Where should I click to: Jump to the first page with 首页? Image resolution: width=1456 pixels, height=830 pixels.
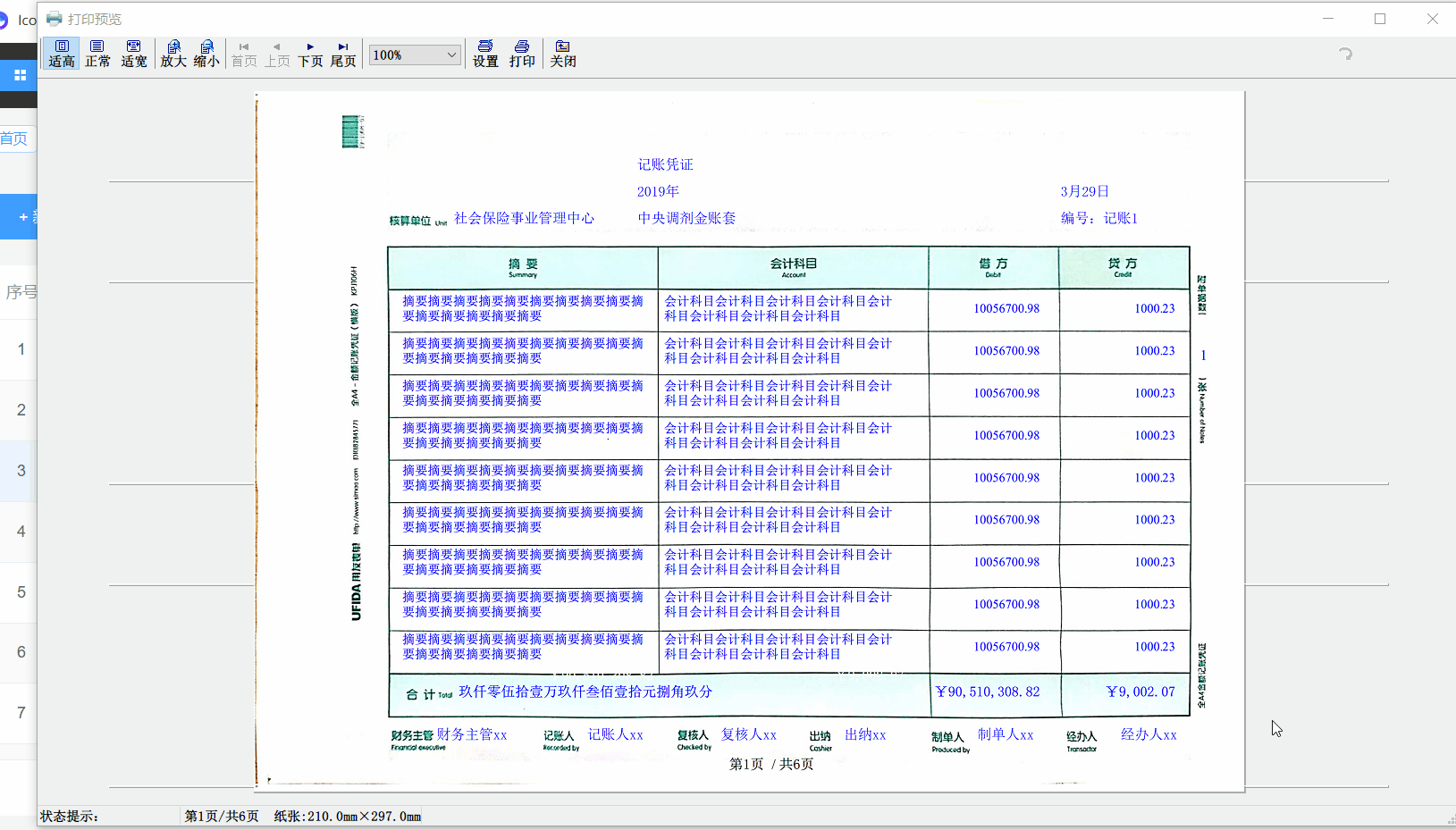243,54
